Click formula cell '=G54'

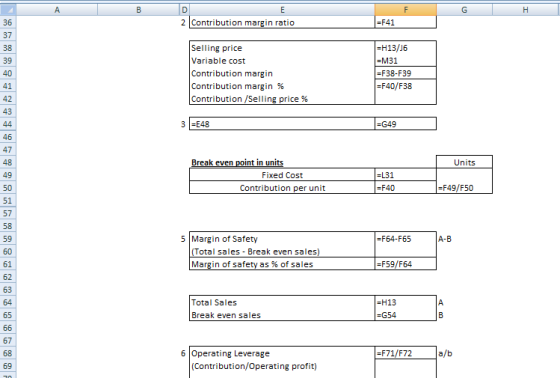click(x=406, y=315)
